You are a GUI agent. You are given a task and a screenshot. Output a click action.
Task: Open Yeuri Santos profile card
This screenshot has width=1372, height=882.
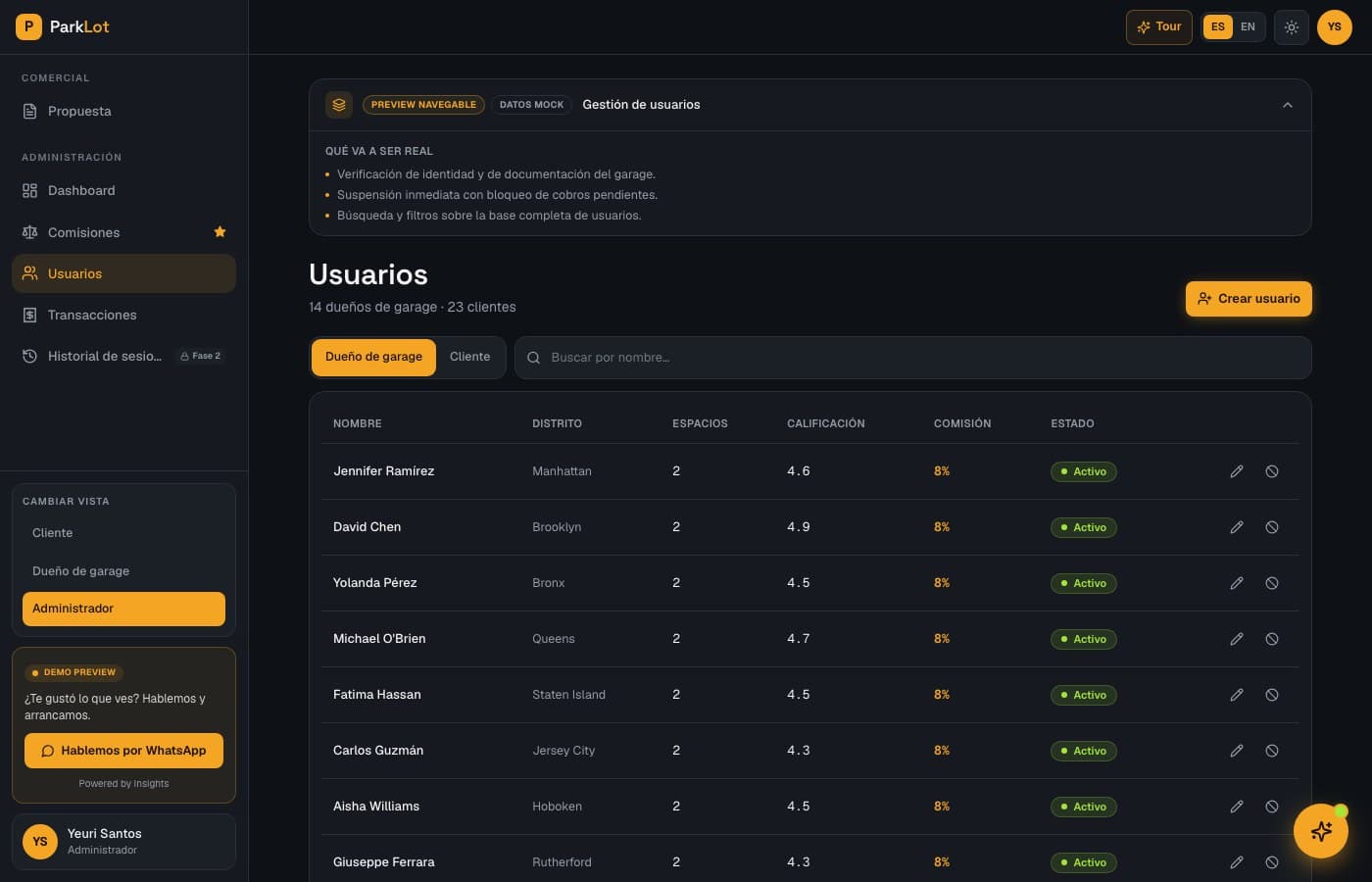123,842
